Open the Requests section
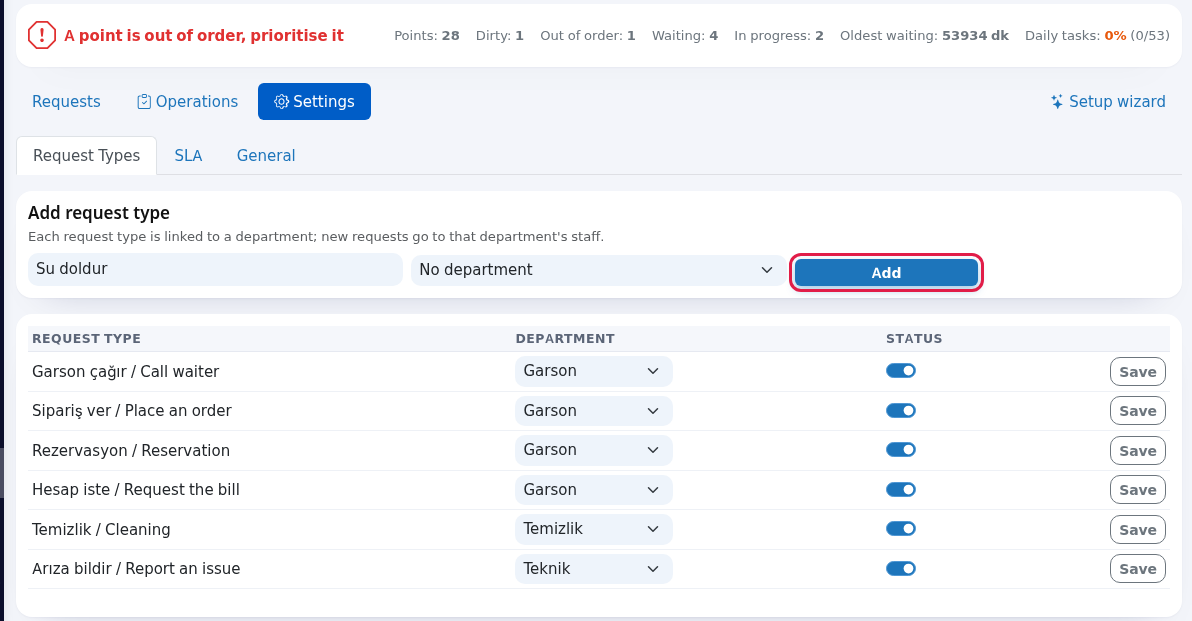The height and width of the screenshot is (621, 1192). tap(66, 102)
